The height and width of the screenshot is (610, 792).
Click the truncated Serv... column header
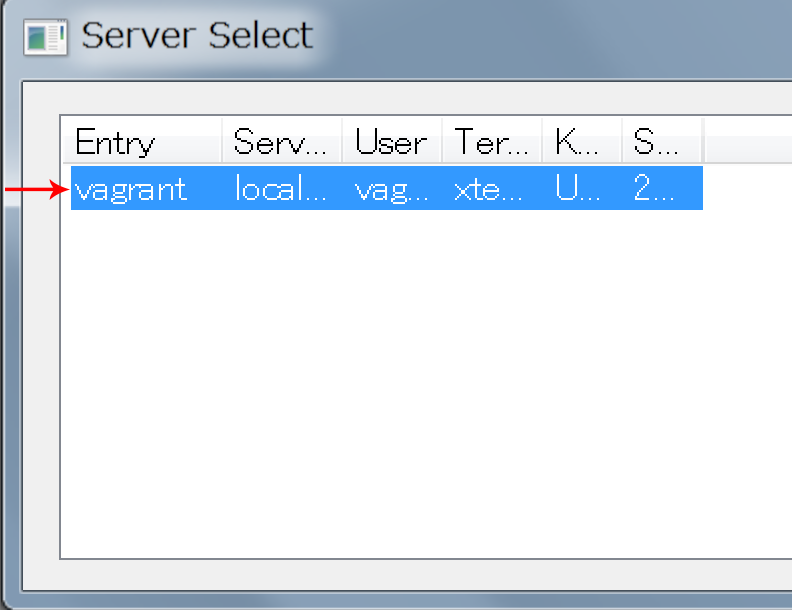click(281, 142)
